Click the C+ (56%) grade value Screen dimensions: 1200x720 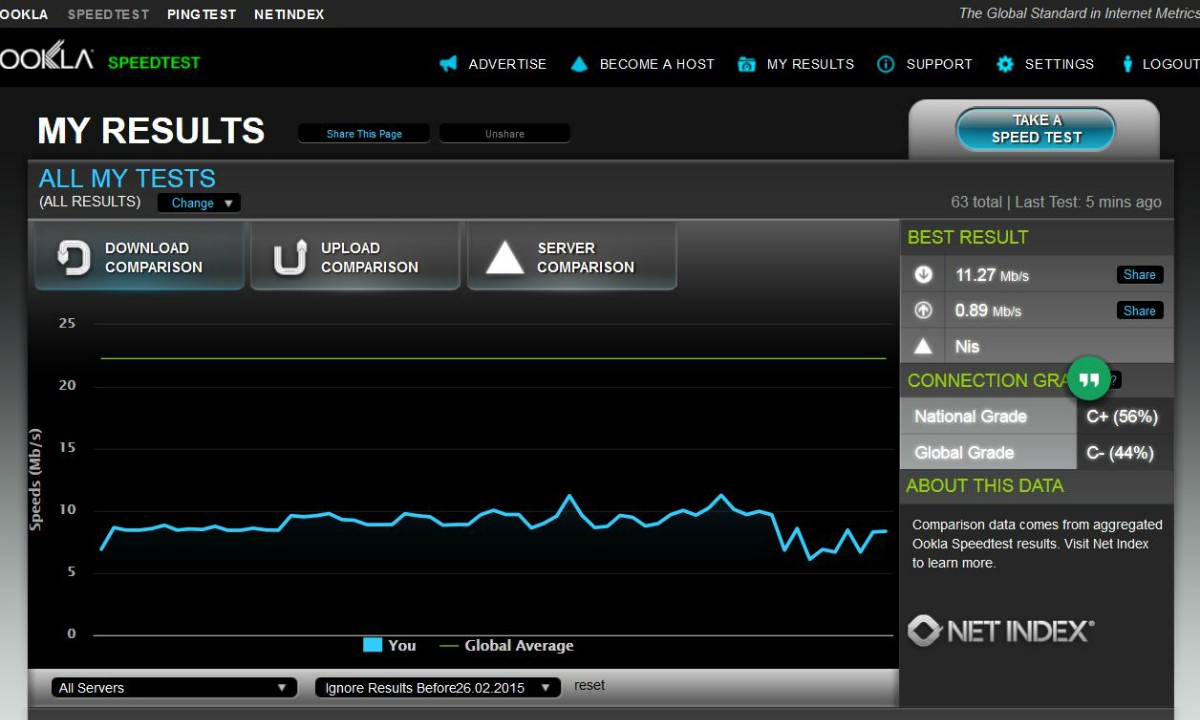tap(1121, 417)
